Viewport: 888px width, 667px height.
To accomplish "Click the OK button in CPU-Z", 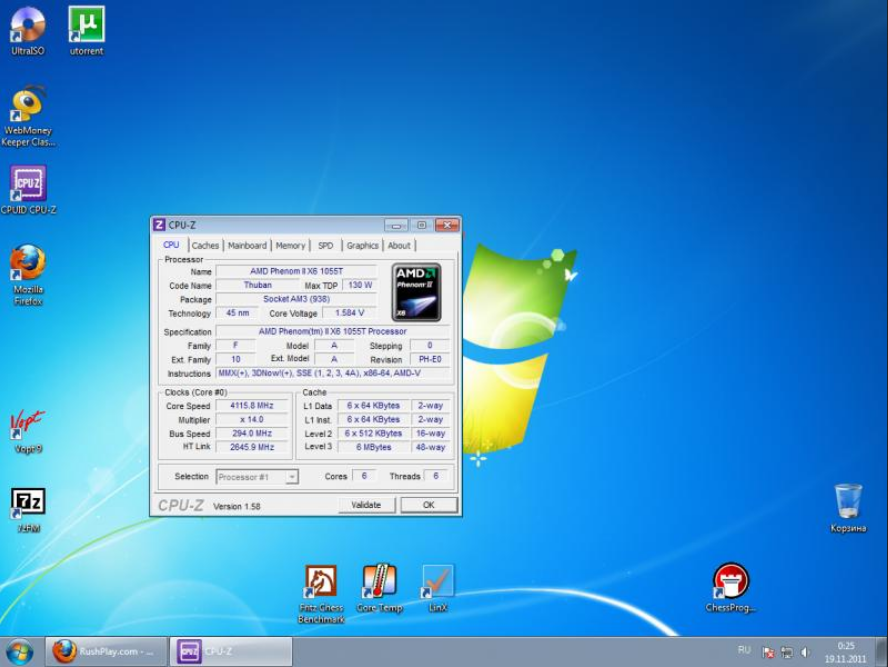I will pyautogui.click(x=429, y=504).
